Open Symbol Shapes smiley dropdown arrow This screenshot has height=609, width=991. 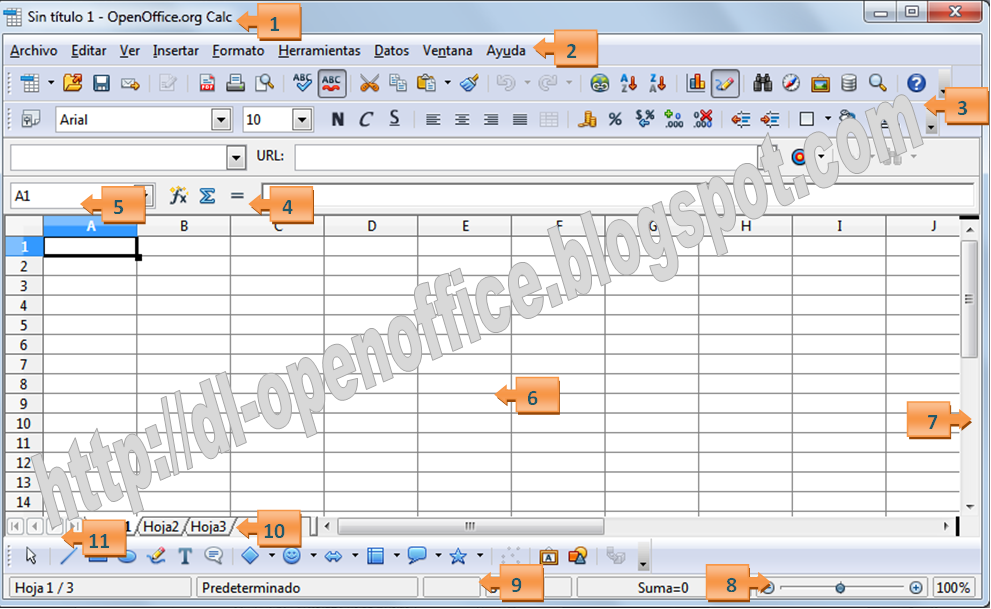pos(313,556)
